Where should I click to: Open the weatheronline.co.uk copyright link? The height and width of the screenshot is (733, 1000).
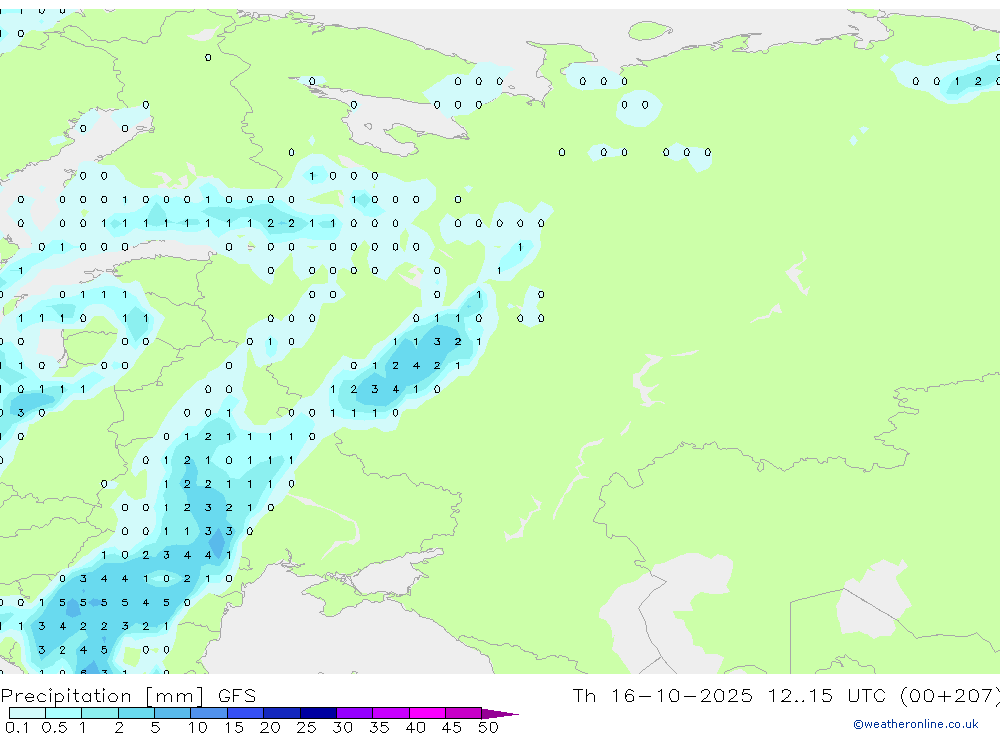[915, 724]
